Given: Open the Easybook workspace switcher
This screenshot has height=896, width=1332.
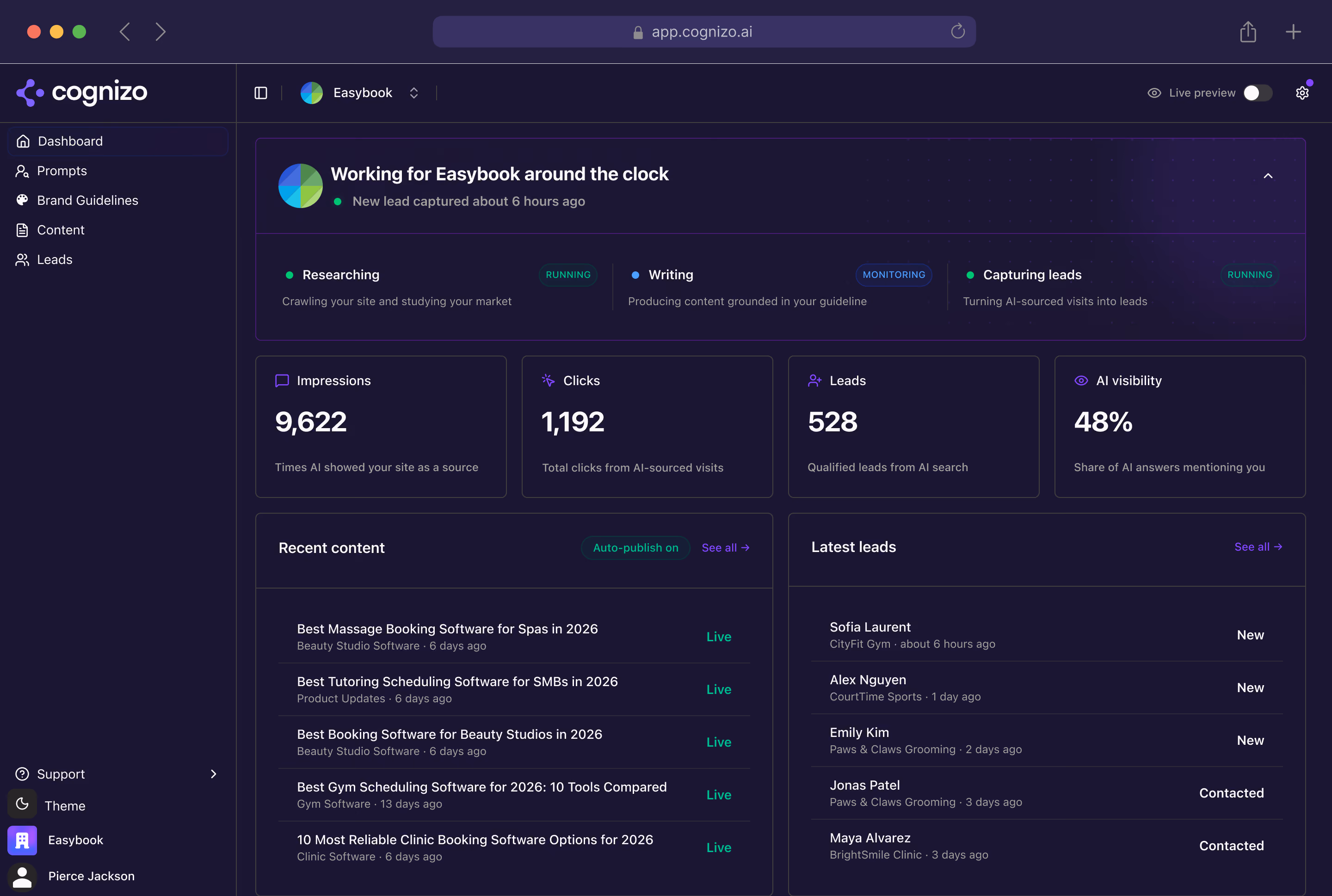Looking at the screenshot, I should coord(360,93).
